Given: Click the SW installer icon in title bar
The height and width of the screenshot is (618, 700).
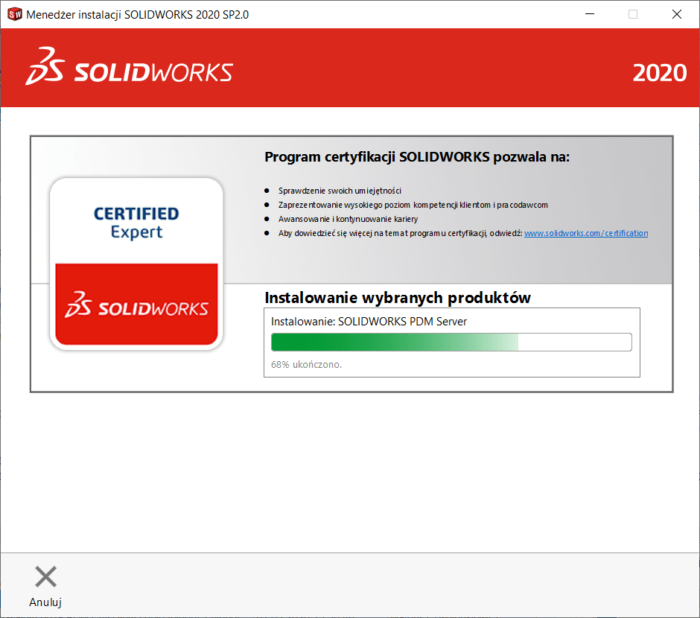Looking at the screenshot, I should (x=15, y=14).
